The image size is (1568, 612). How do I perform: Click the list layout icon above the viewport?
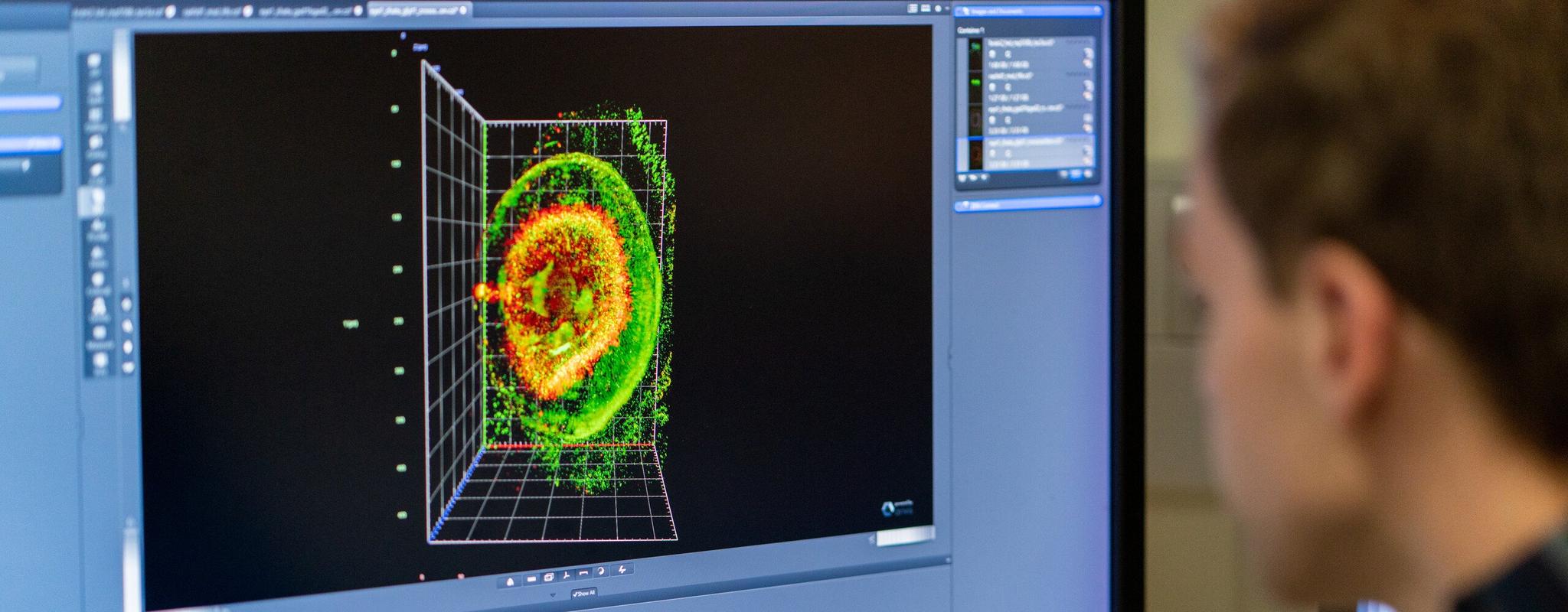(912, 8)
